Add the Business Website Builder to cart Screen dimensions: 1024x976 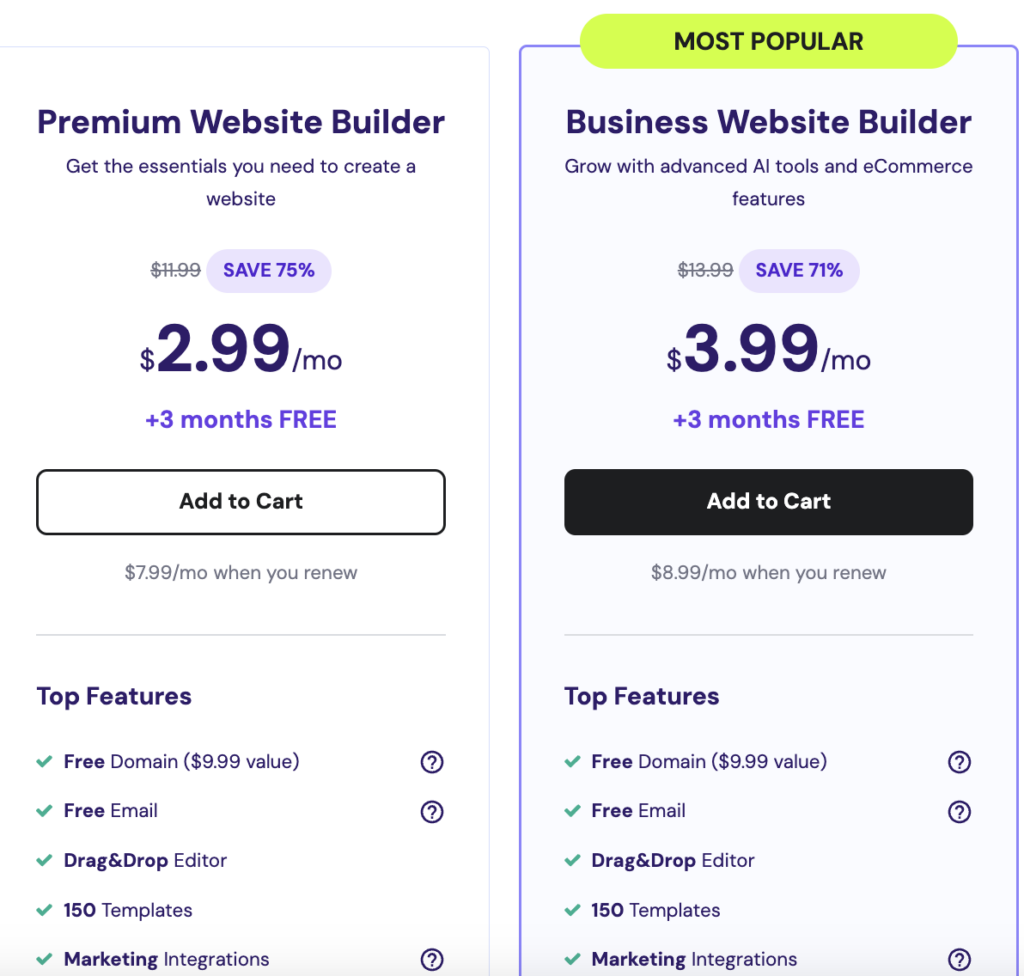[x=768, y=502]
